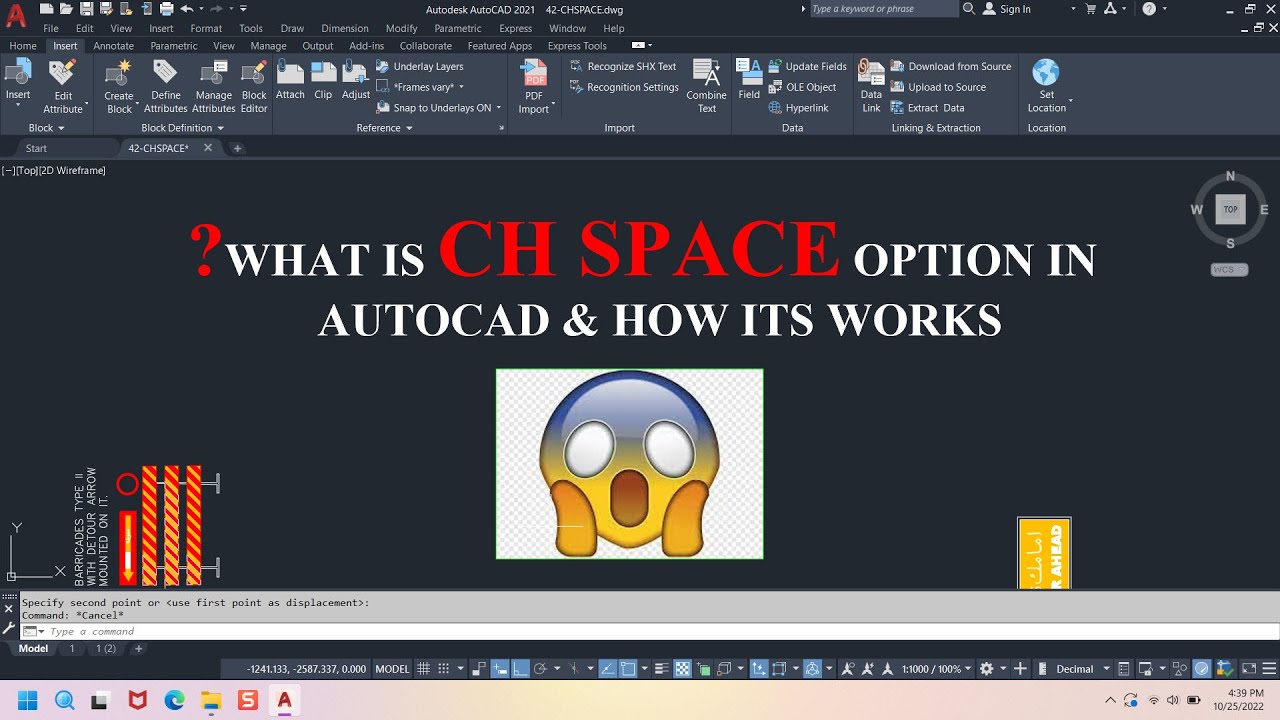The width and height of the screenshot is (1280, 720).
Task: Switch to the Start file tab
Action: (x=36, y=148)
